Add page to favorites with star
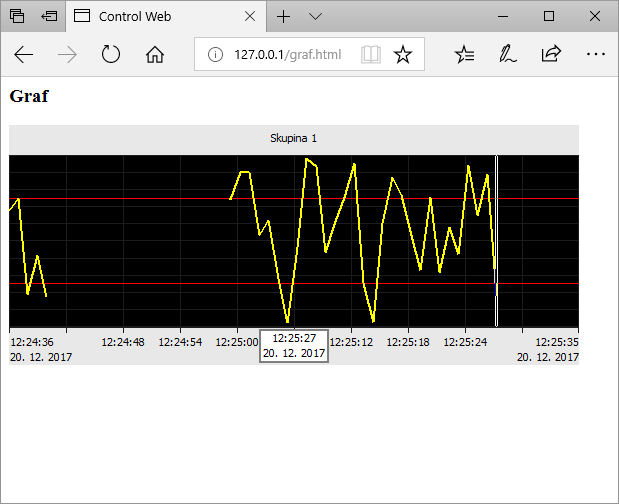 pyautogui.click(x=402, y=54)
